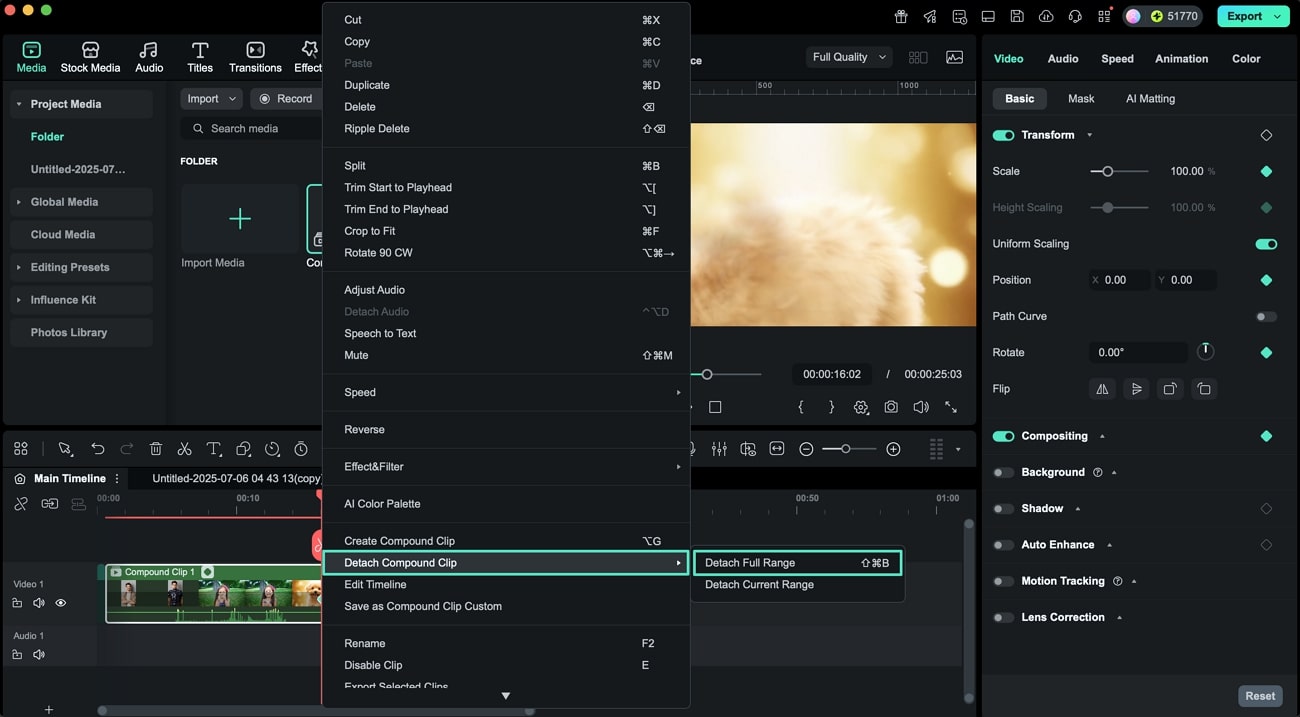Click the fullscreen expand arrows icon
This screenshot has width=1300, height=717.
pos(951,407)
